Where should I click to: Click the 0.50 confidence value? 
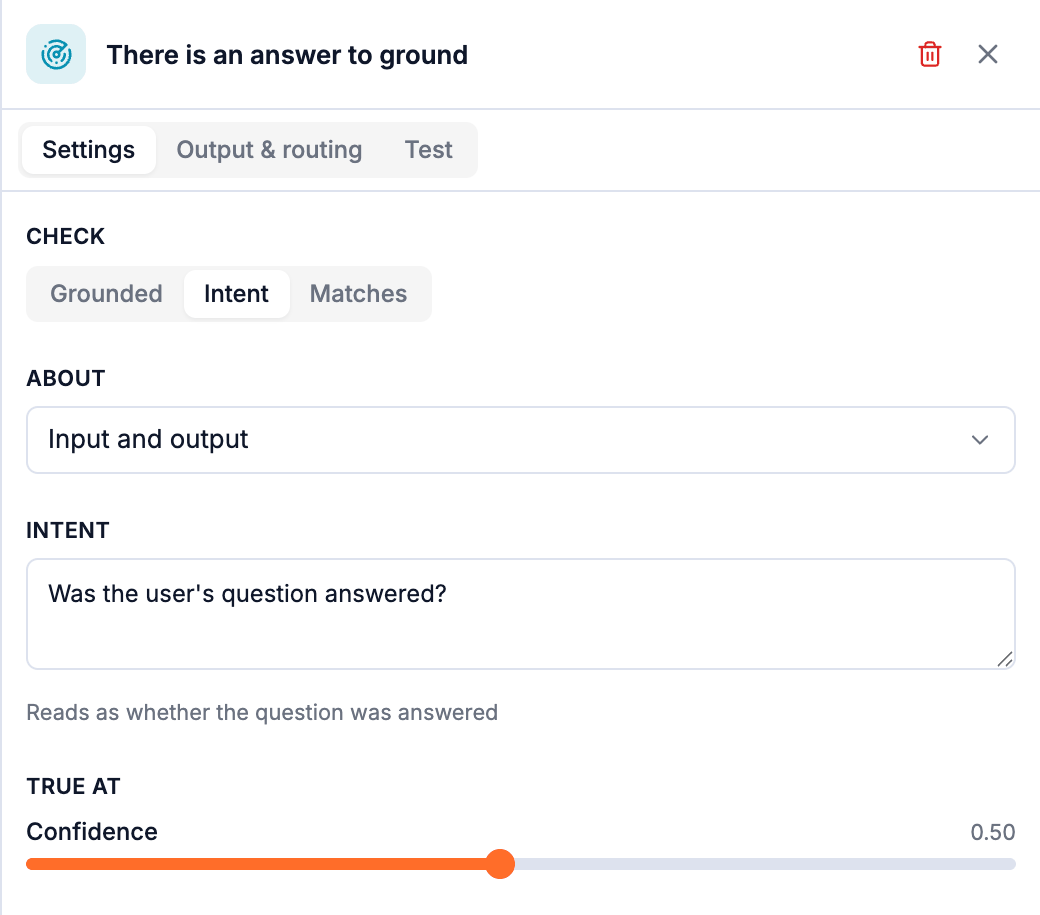click(x=992, y=832)
